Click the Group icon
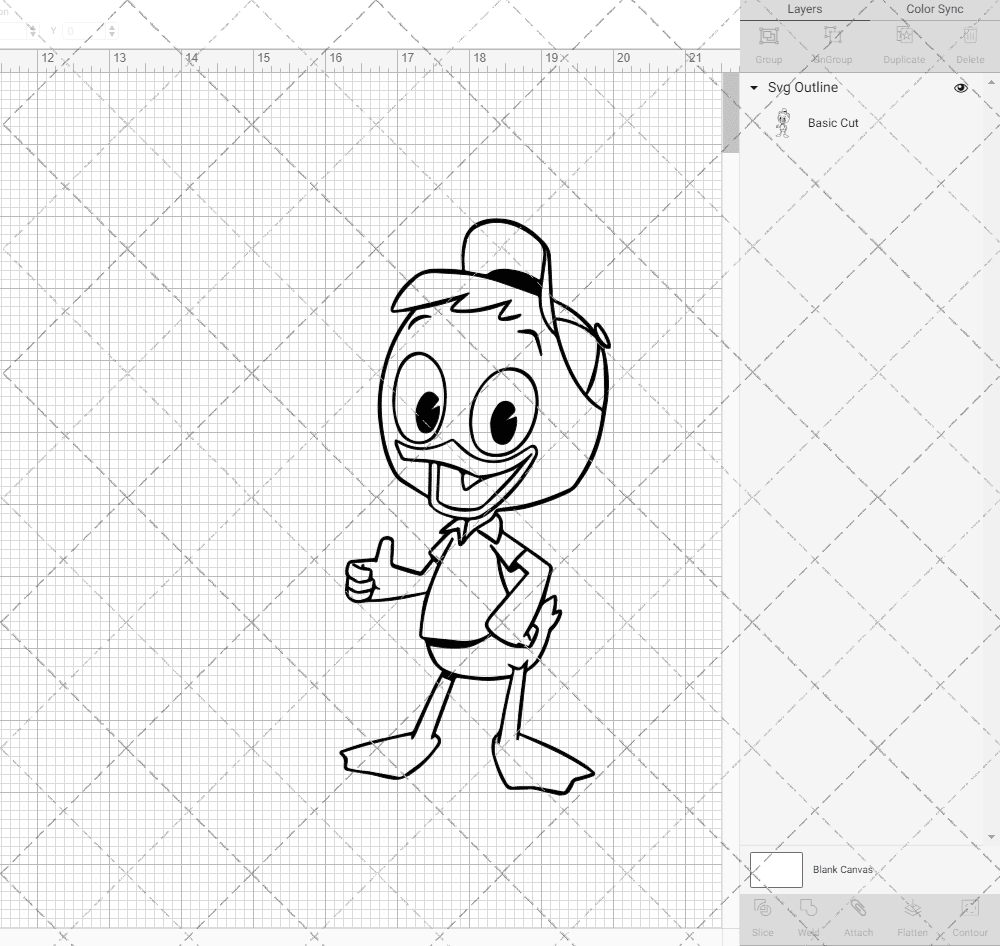 [768, 36]
